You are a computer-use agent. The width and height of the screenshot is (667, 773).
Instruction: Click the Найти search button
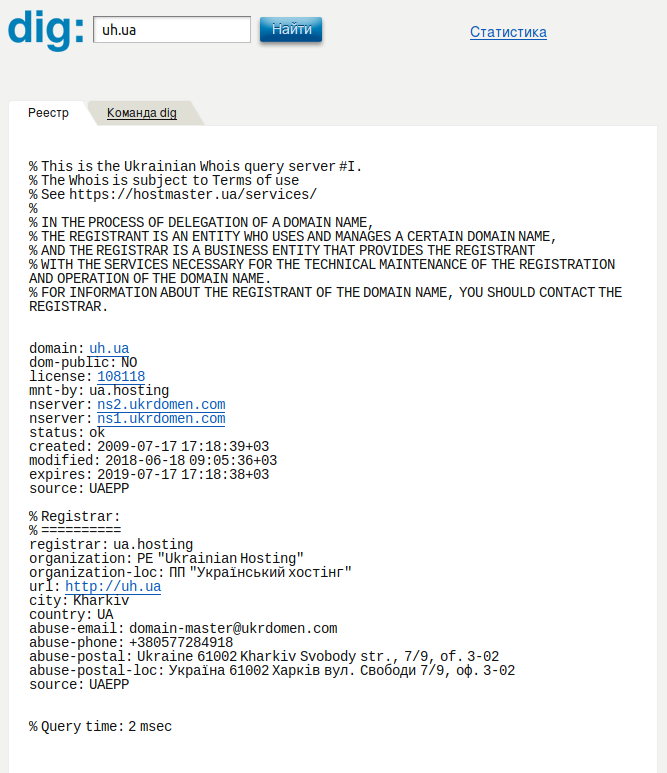tap(291, 30)
